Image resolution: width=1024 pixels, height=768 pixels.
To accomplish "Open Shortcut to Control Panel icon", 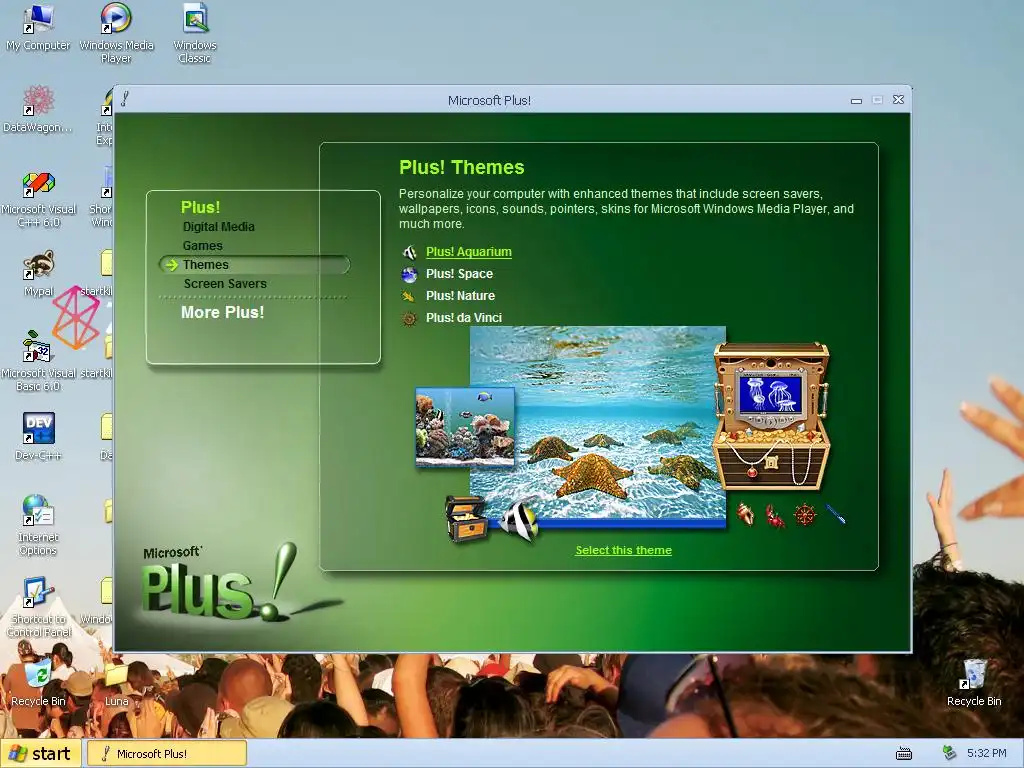I will 38,607.
